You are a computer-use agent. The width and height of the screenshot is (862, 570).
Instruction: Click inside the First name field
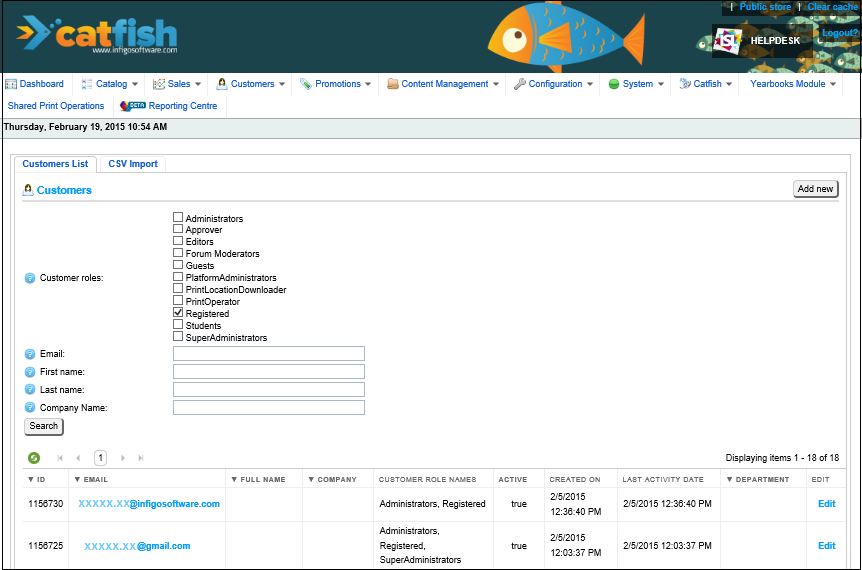pyautogui.click(x=268, y=372)
